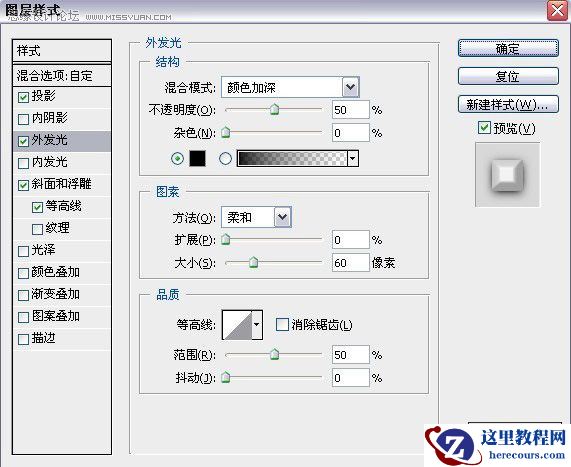Image resolution: width=571 pixels, height=467 pixels.
Task: Select the 样式 styles list header
Action: click(x=62, y=51)
